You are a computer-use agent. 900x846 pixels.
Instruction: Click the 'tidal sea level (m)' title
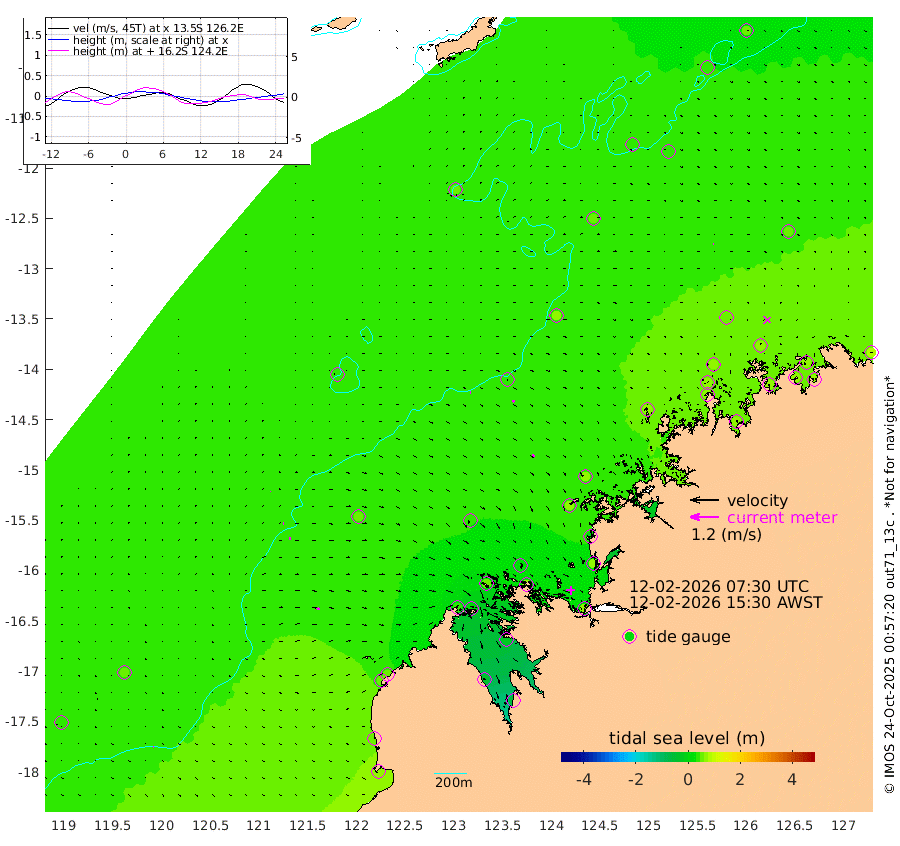[687, 738]
